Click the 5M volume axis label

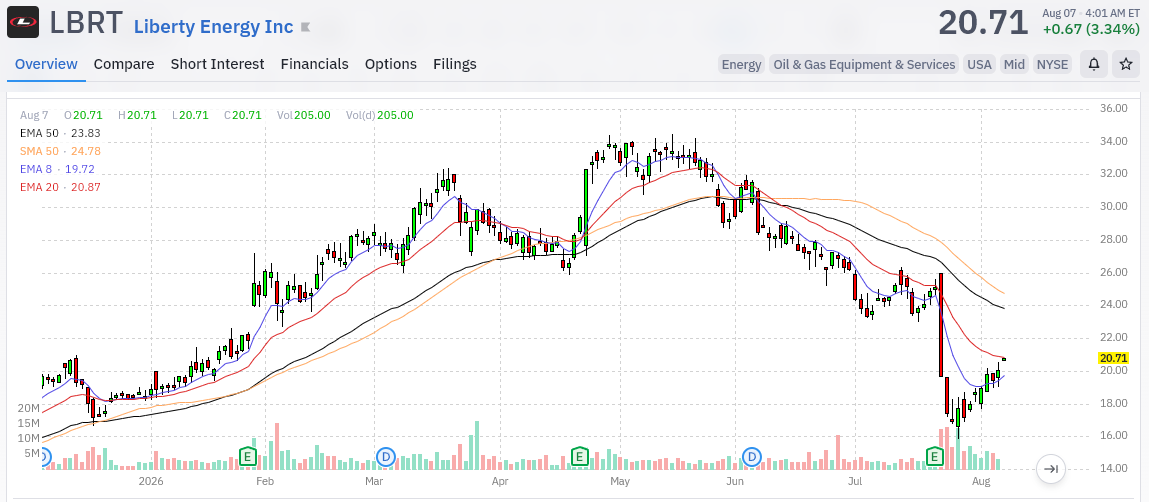[32, 453]
